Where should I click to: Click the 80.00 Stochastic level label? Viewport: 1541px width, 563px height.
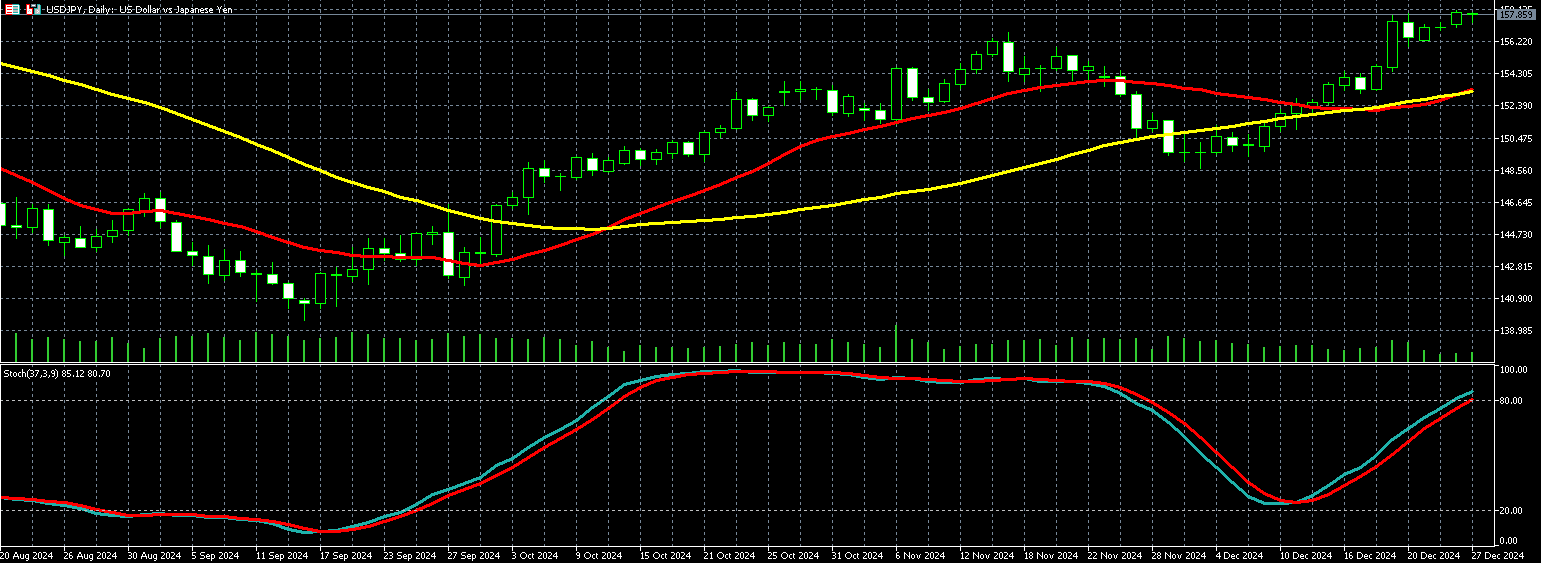(x=1512, y=401)
